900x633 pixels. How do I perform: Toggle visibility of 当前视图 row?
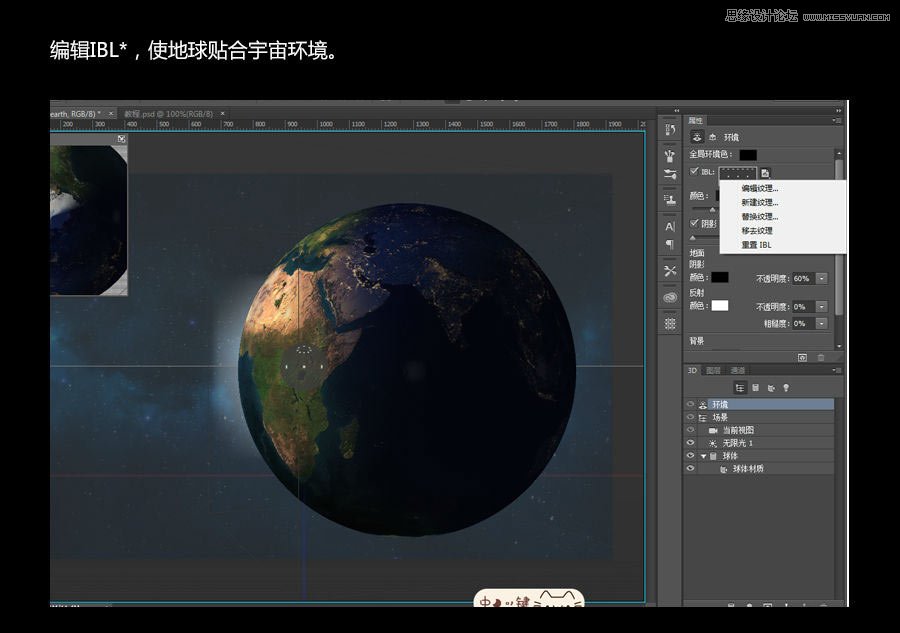pyautogui.click(x=690, y=430)
